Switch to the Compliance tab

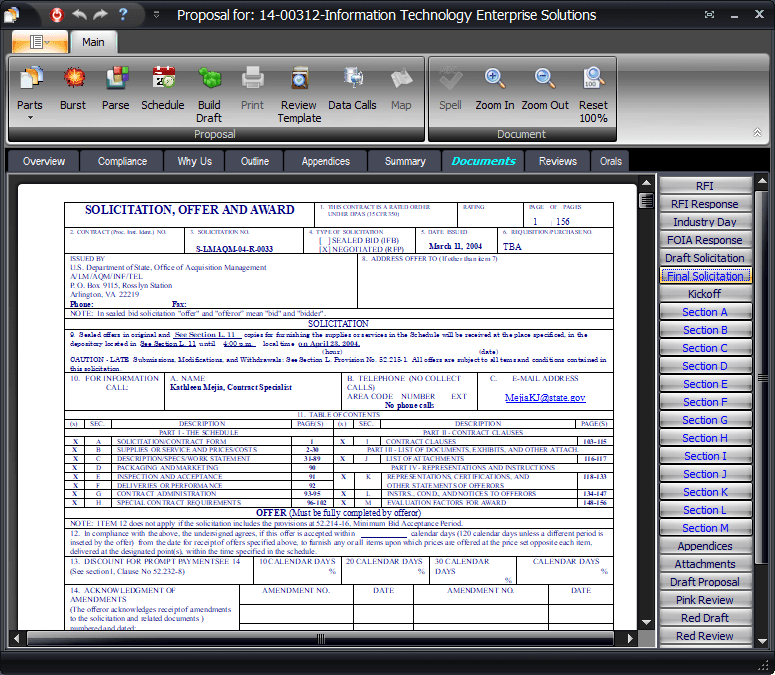pos(122,161)
